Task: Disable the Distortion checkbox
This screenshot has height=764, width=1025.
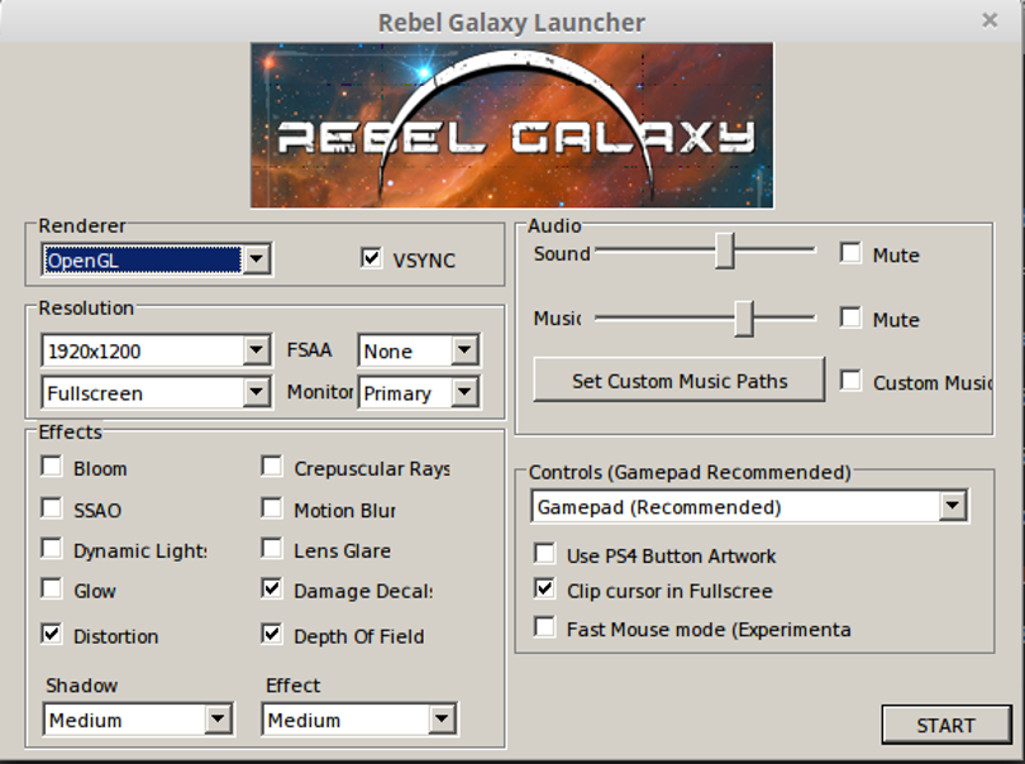Action: 51,634
